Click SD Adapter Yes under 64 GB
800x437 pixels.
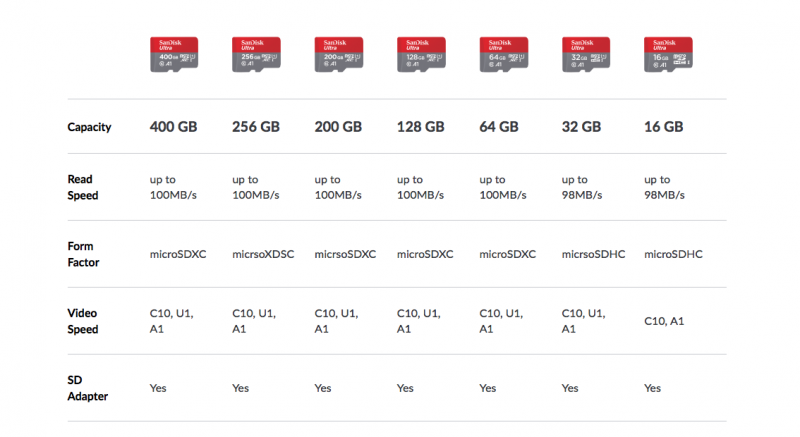point(488,388)
